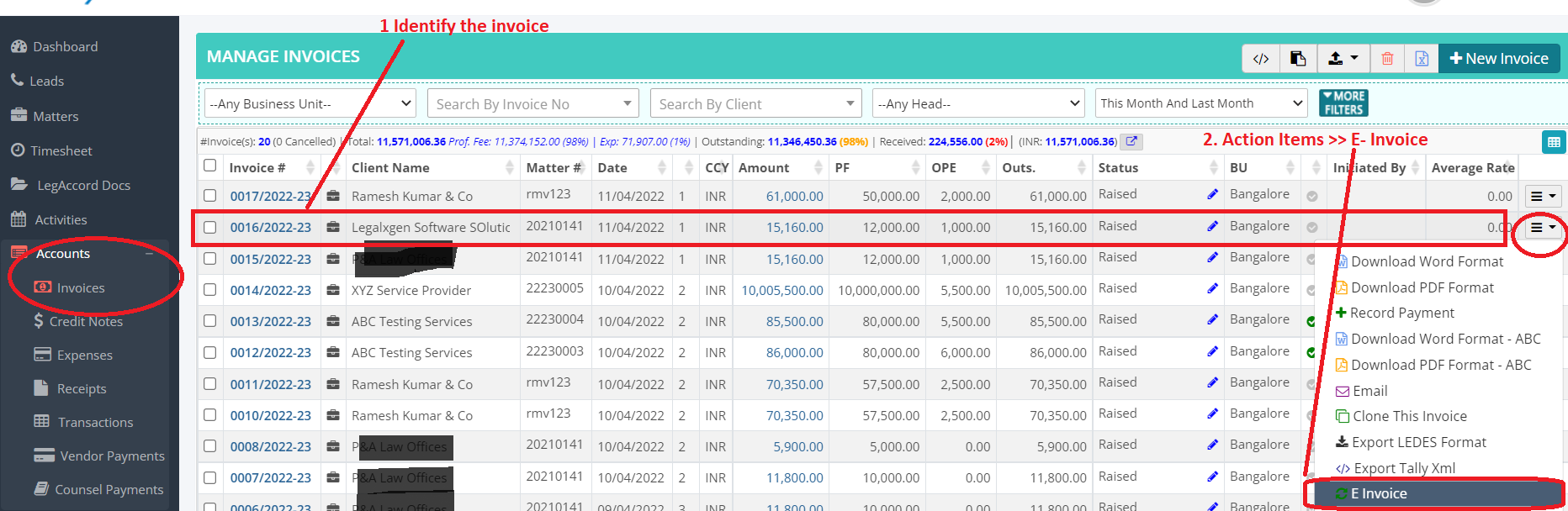Select E Invoice from the action menu

[1378, 493]
